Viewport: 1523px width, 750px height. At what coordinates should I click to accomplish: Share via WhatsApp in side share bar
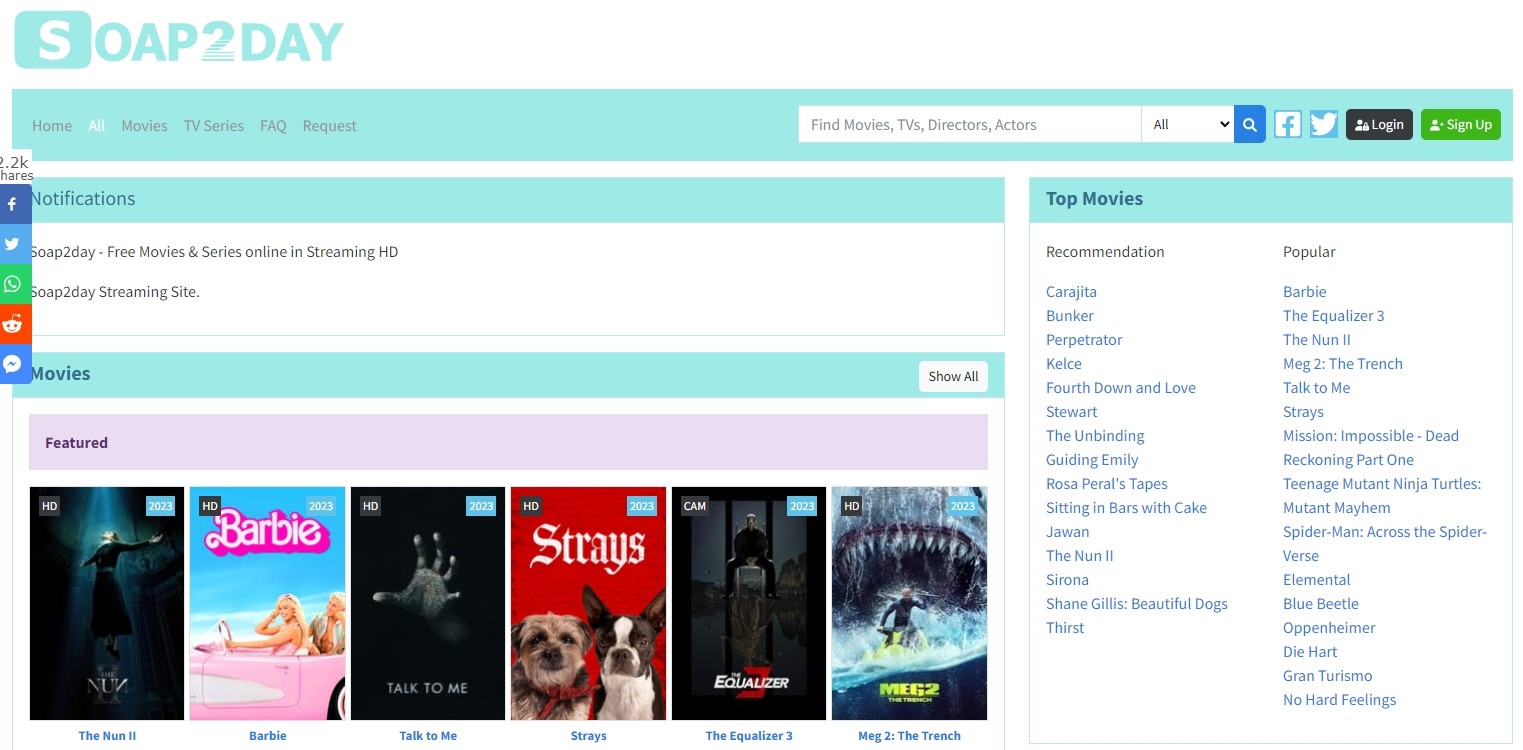(x=15, y=284)
